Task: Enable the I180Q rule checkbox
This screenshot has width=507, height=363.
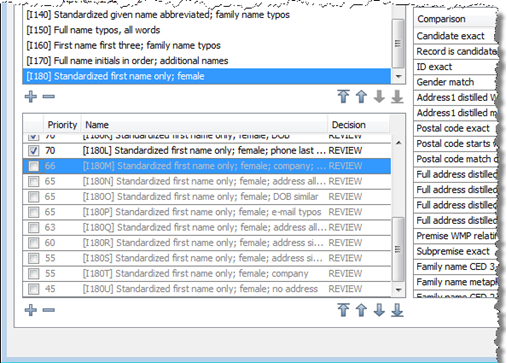Action: [33, 227]
